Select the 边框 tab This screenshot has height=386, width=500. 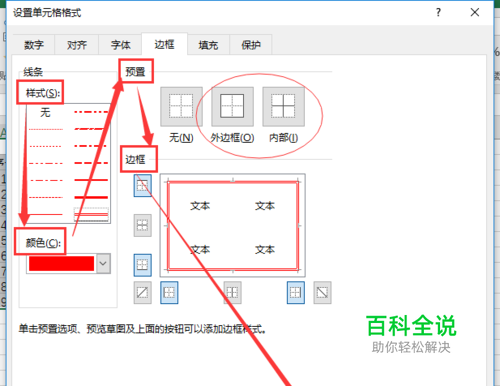point(164,44)
